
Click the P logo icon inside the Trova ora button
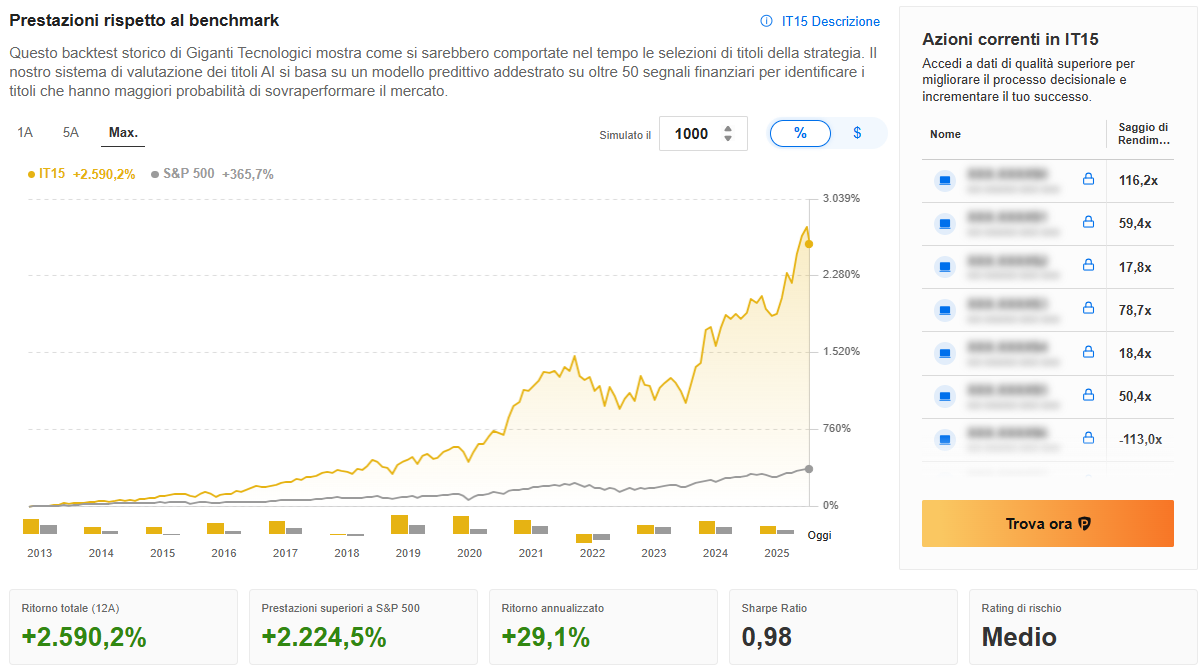1084,523
